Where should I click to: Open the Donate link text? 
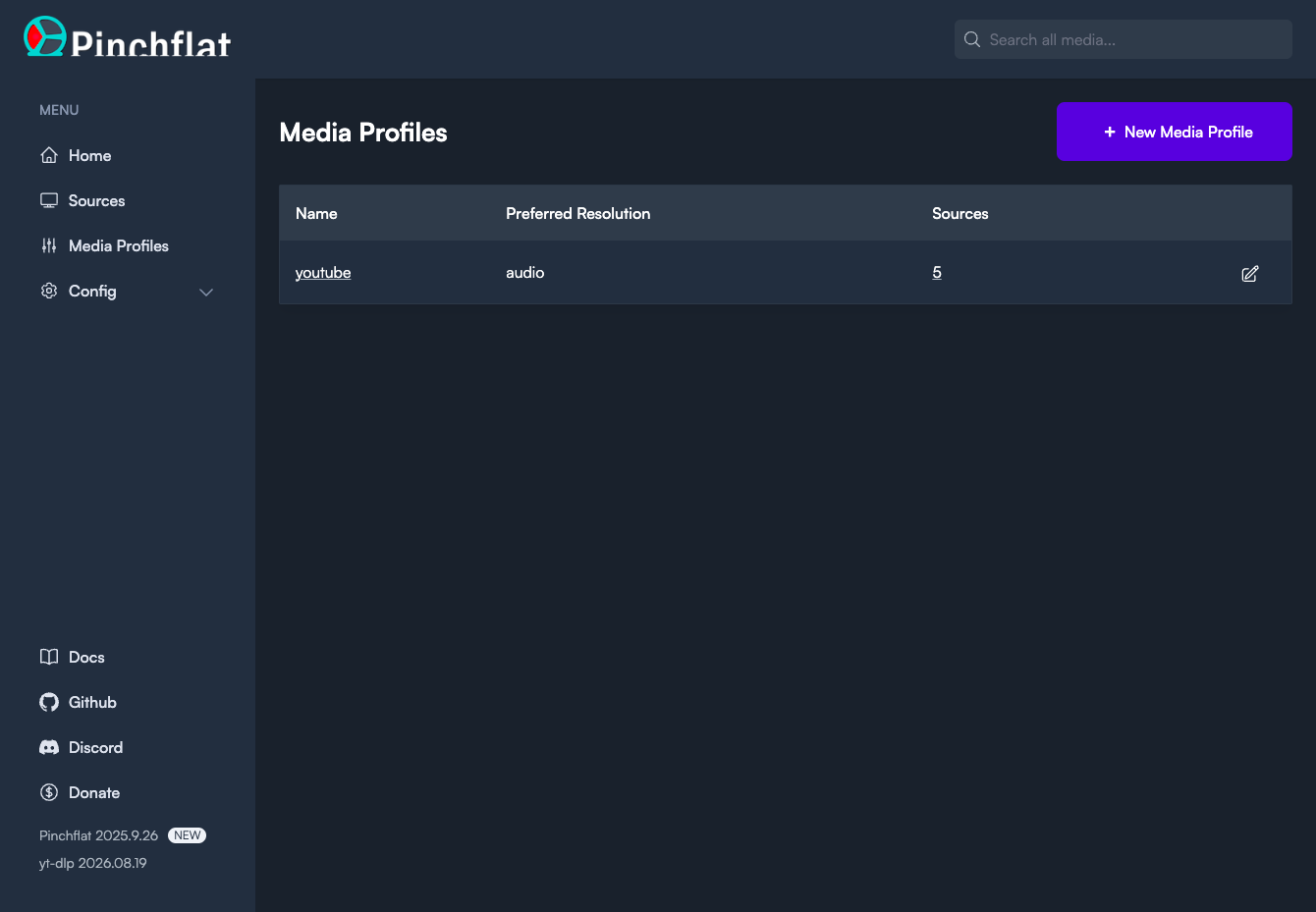(x=94, y=792)
